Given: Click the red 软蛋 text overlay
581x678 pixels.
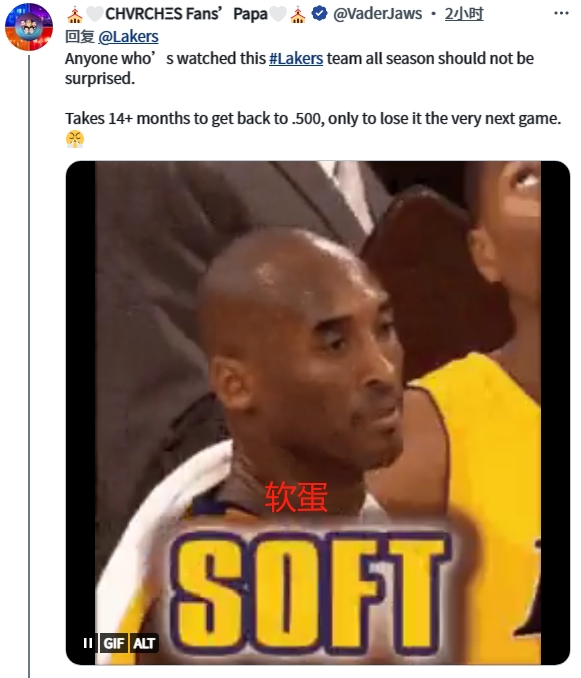Looking at the screenshot, I should (x=296, y=497).
